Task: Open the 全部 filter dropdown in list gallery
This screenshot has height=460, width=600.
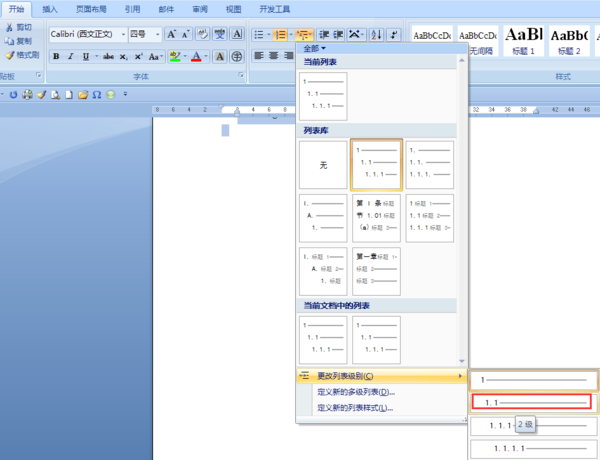Action: click(x=314, y=48)
